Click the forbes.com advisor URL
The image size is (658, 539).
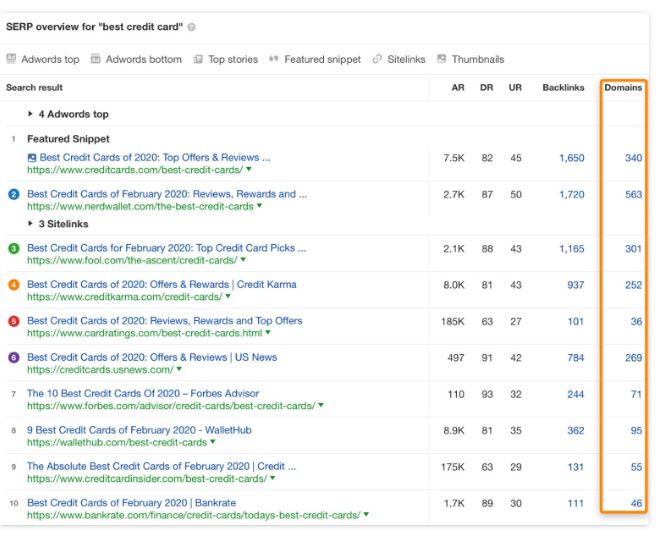(171, 406)
